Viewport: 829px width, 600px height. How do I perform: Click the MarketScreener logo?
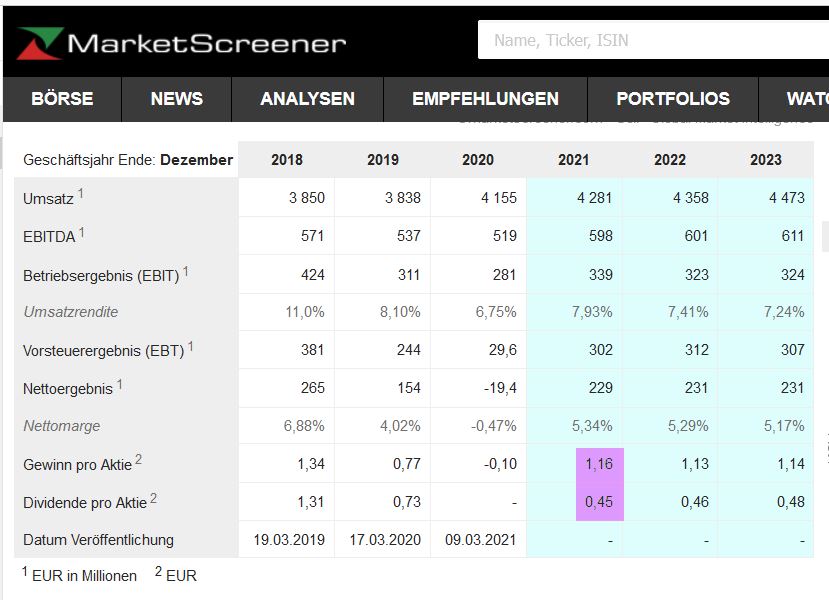coord(180,42)
